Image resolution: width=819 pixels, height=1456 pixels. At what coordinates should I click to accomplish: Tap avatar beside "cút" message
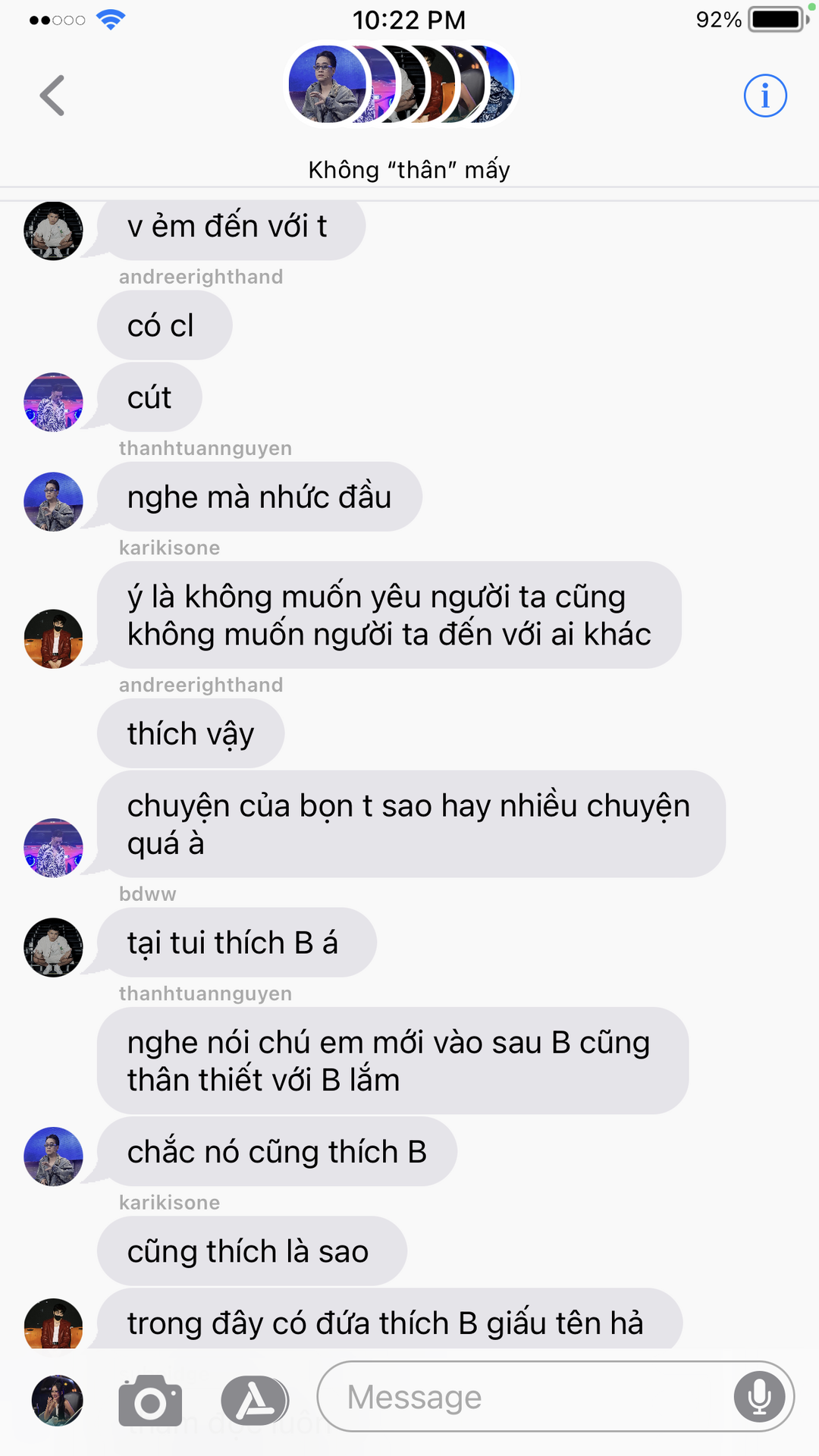pyautogui.click(x=53, y=402)
